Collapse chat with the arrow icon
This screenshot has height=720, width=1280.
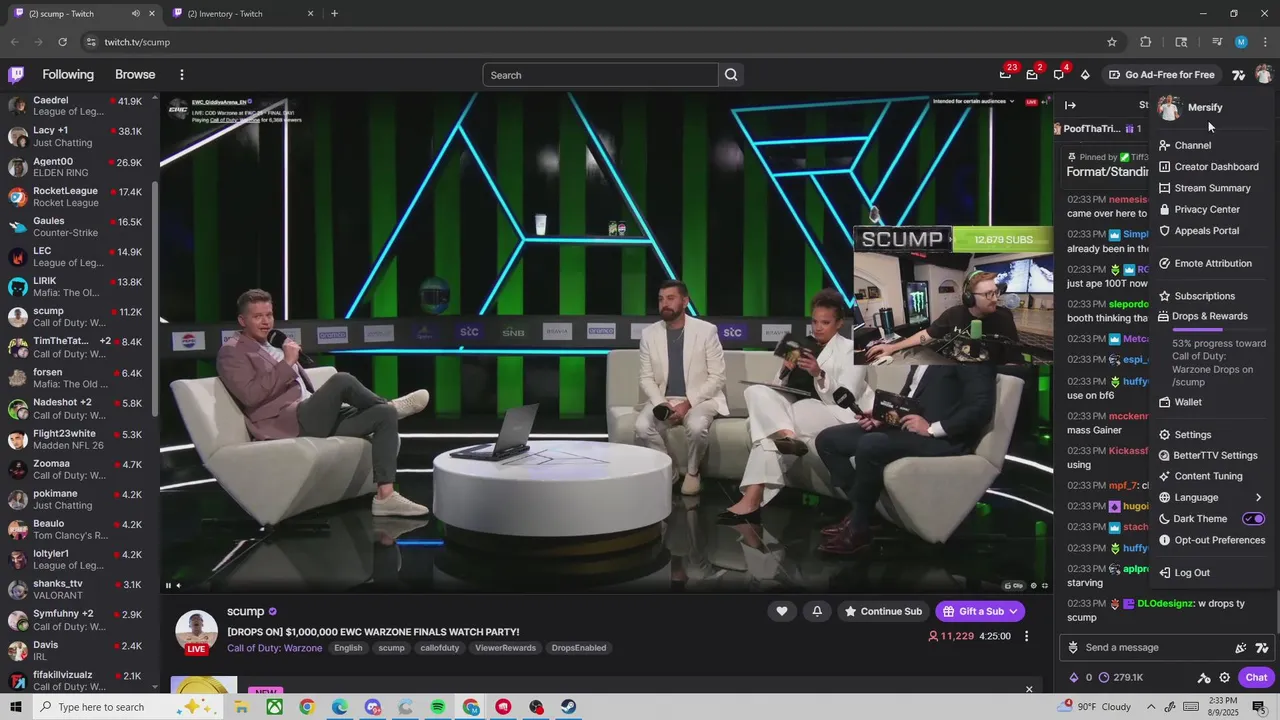tap(1070, 105)
